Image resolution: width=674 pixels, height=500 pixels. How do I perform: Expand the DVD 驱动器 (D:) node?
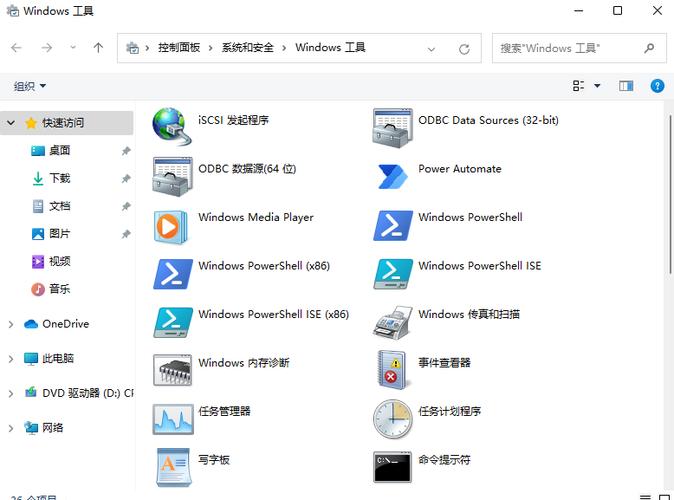coord(11,393)
